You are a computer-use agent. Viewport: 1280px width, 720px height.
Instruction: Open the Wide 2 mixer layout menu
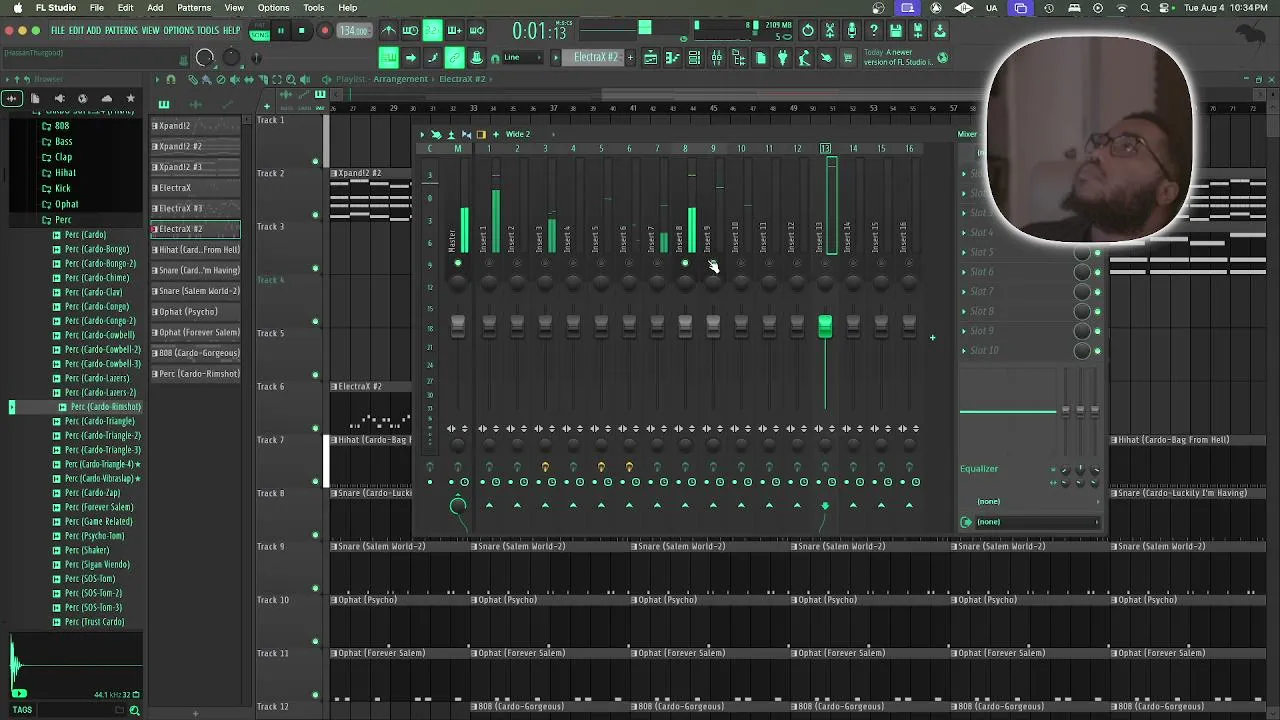[519, 134]
